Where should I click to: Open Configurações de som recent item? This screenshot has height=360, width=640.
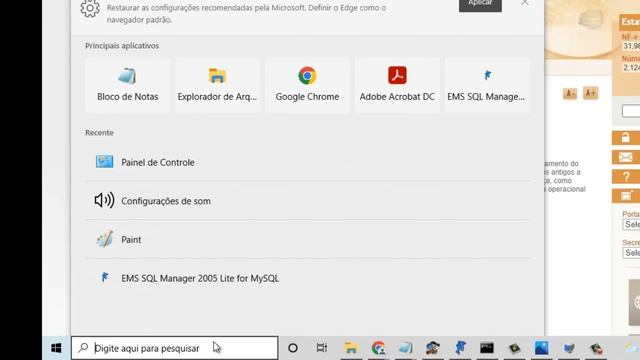(x=307, y=201)
